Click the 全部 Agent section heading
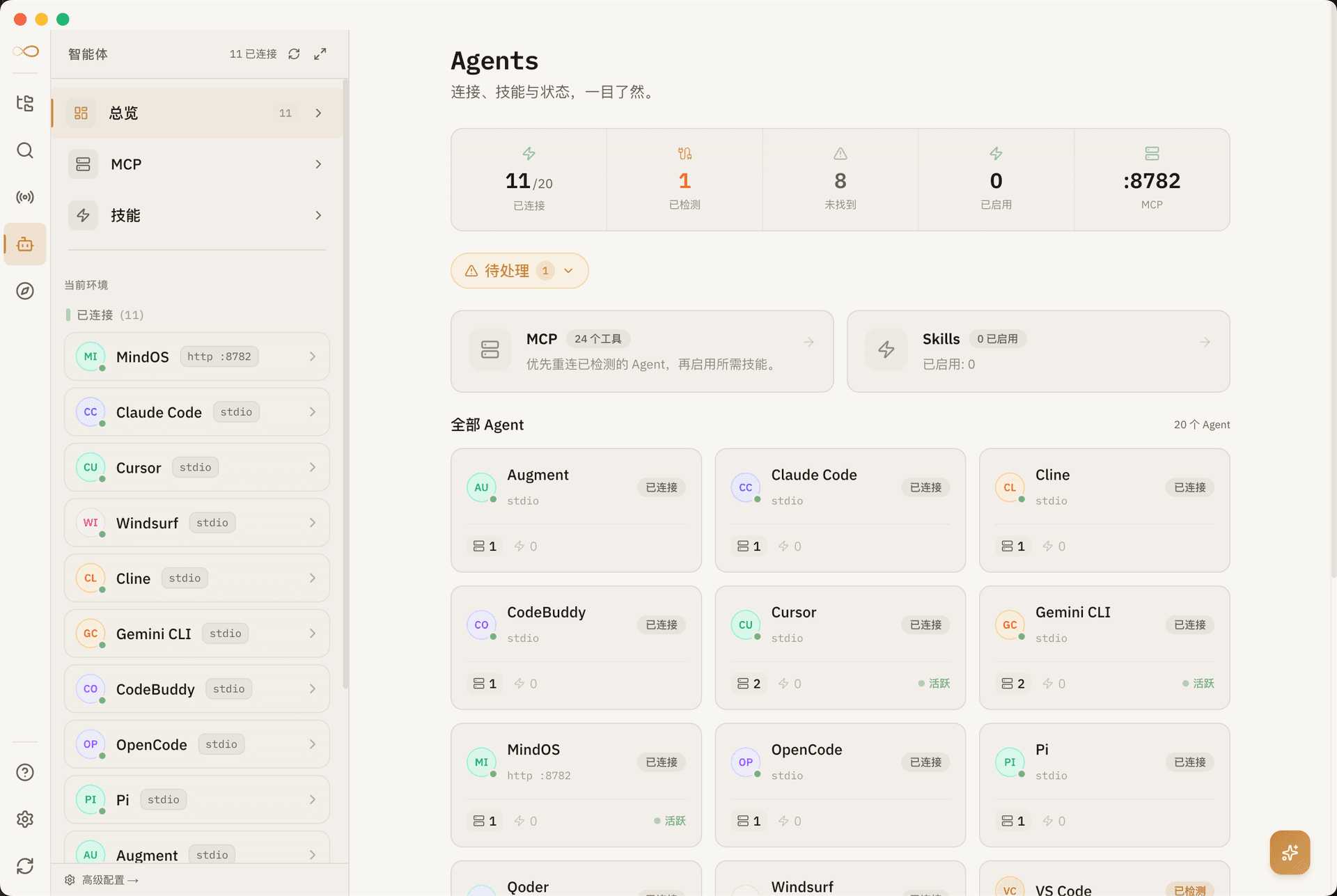The image size is (1337, 896). 487,425
